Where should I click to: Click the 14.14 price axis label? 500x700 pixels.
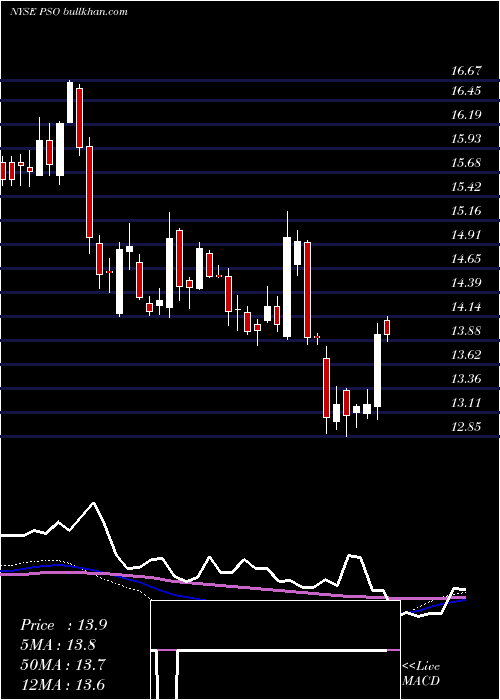click(466, 307)
